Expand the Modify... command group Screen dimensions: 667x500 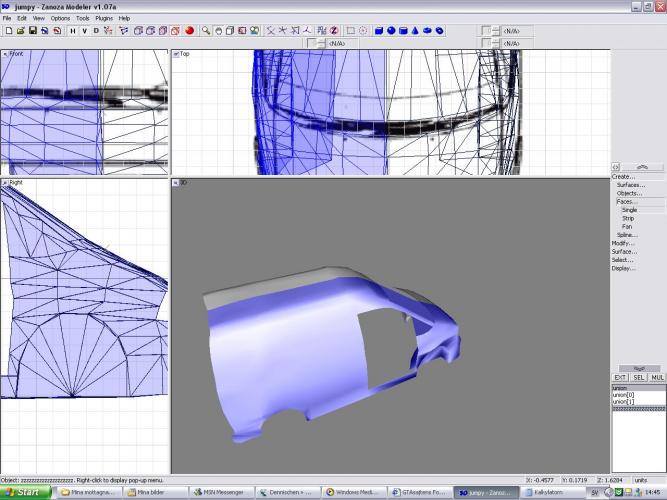point(623,243)
